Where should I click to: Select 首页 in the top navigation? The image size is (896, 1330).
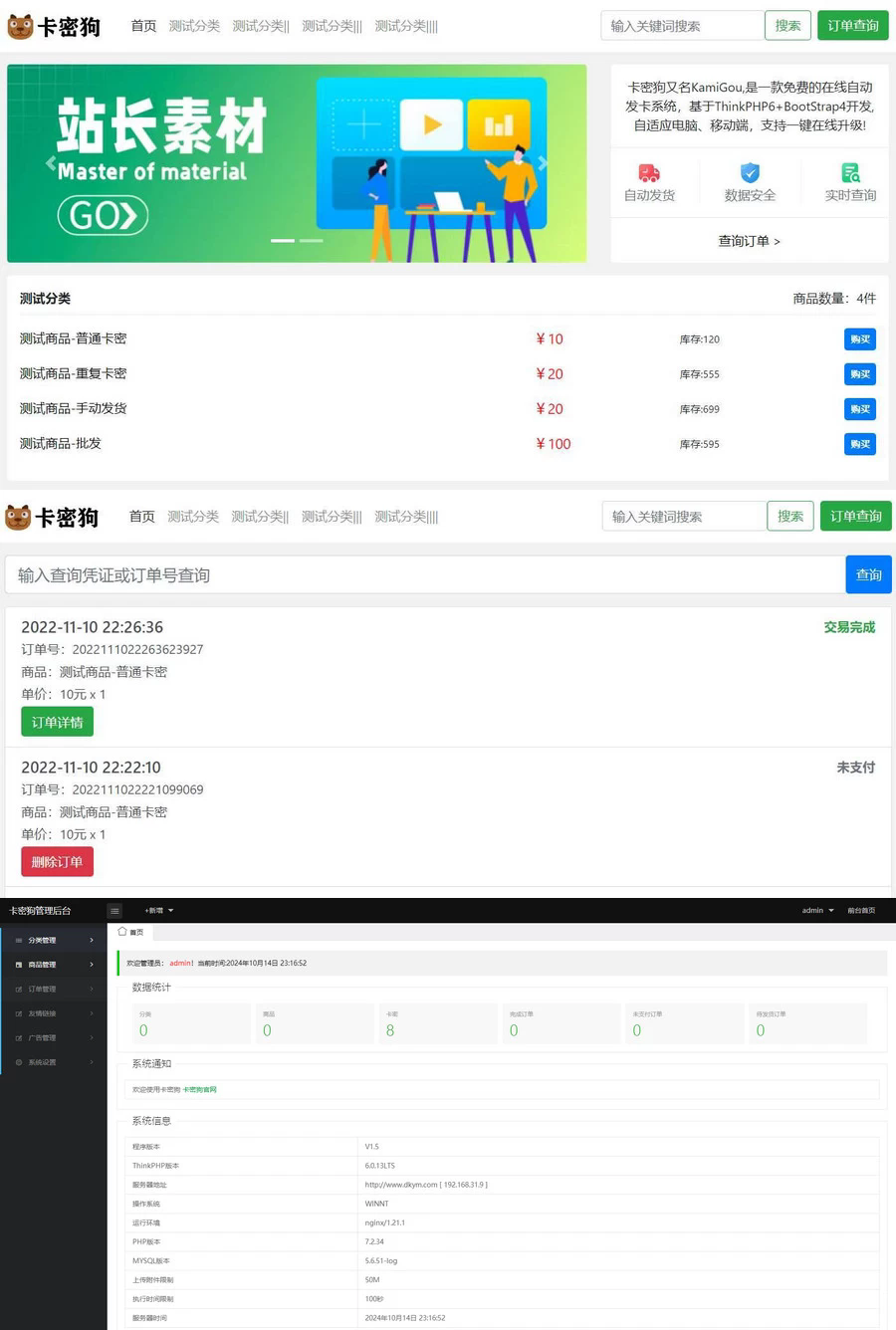click(x=142, y=26)
